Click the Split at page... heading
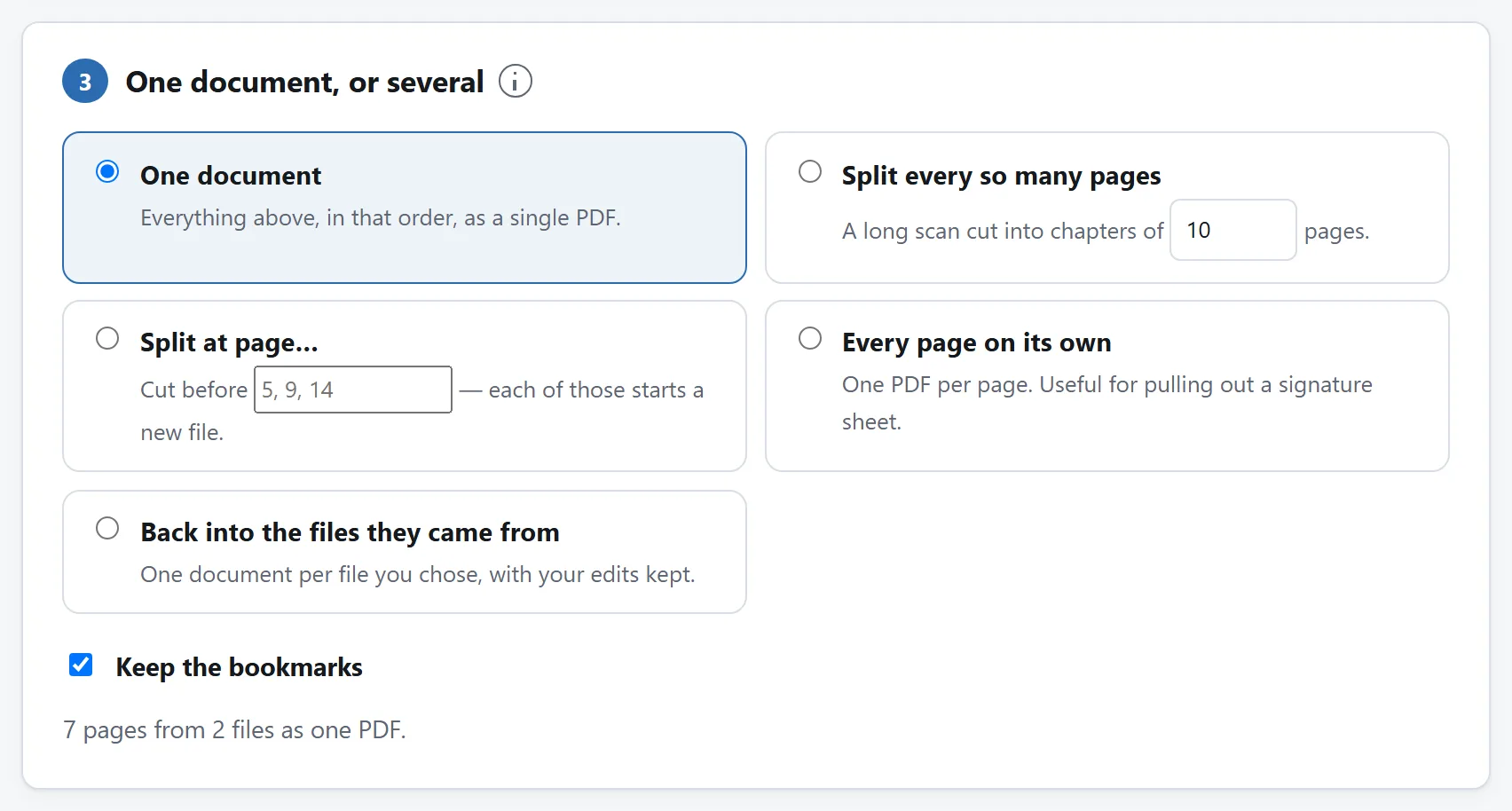This screenshot has height=811, width=1512. coord(229,343)
